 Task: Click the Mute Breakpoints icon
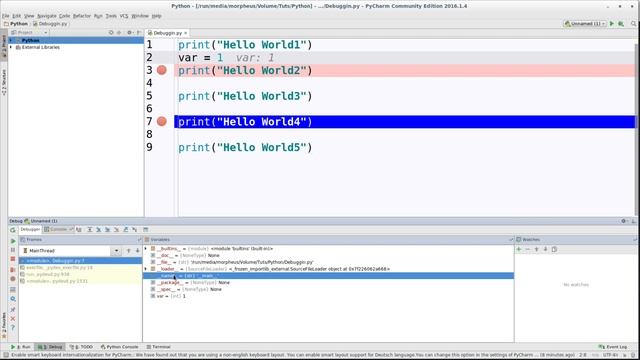pyautogui.click(x=13, y=279)
